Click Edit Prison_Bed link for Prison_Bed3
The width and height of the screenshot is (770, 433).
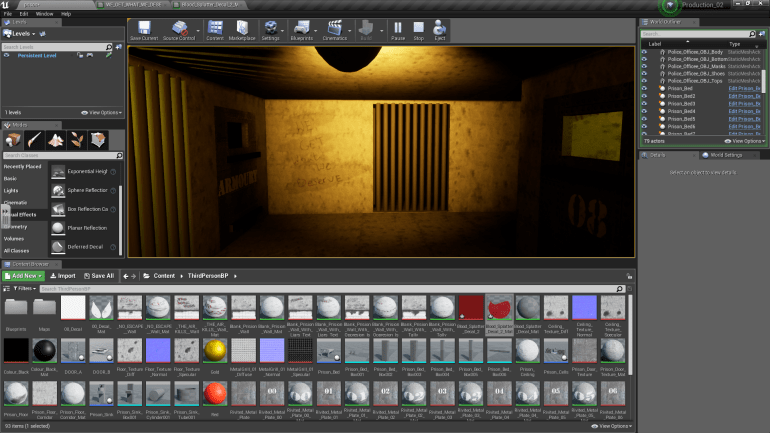pyautogui.click(x=744, y=104)
